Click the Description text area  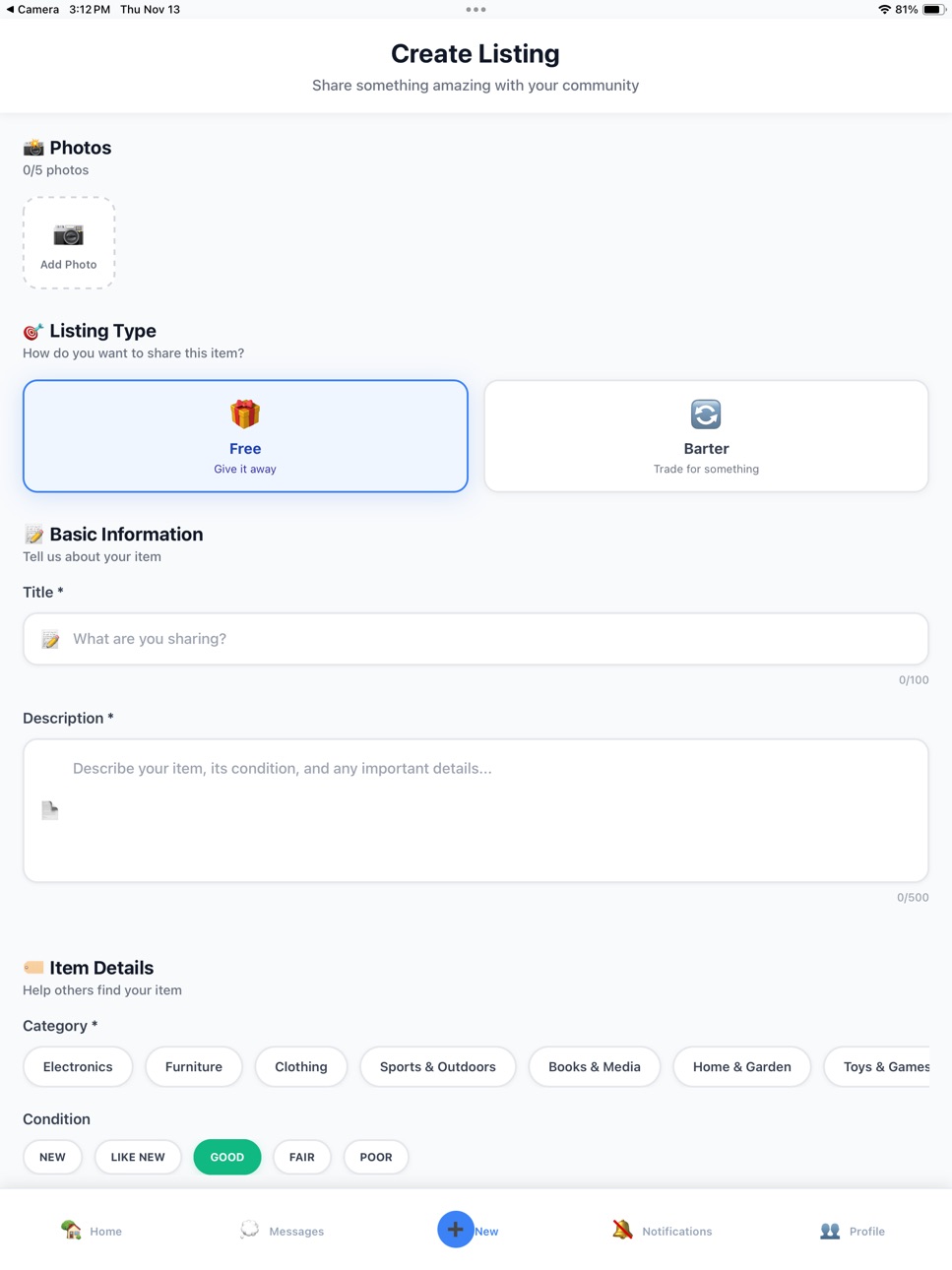476,810
